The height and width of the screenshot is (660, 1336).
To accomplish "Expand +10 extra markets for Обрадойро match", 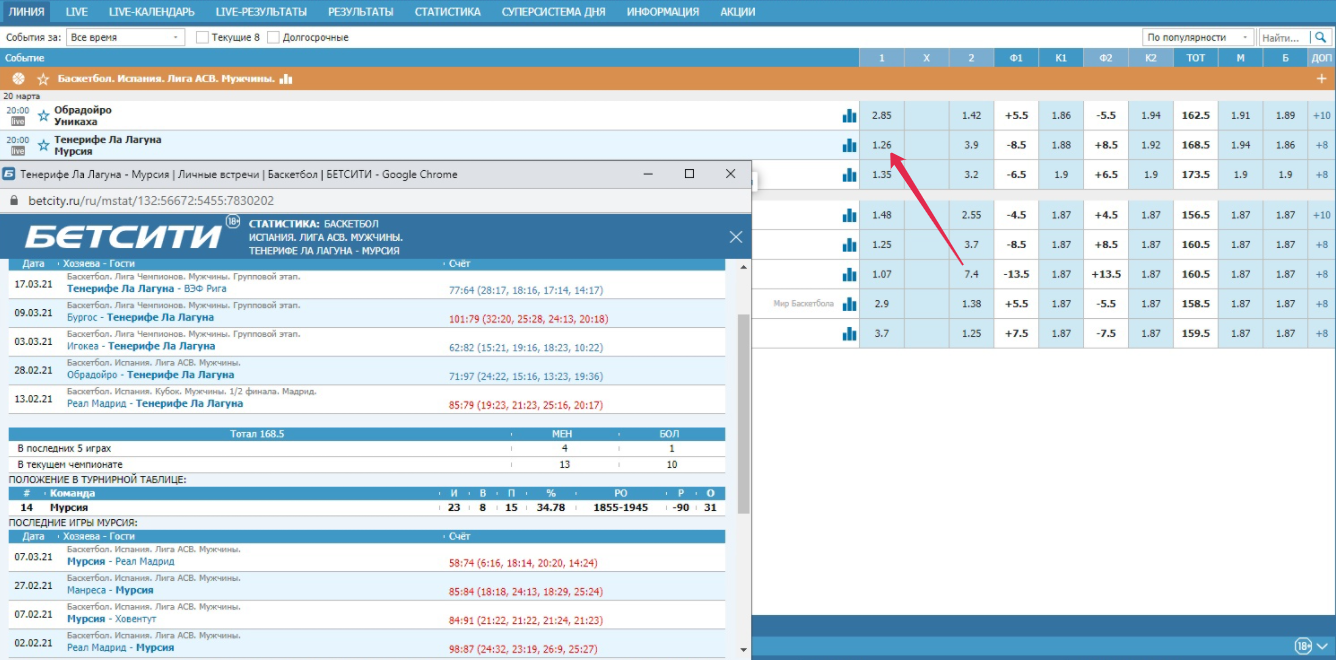I will click(x=1321, y=116).
